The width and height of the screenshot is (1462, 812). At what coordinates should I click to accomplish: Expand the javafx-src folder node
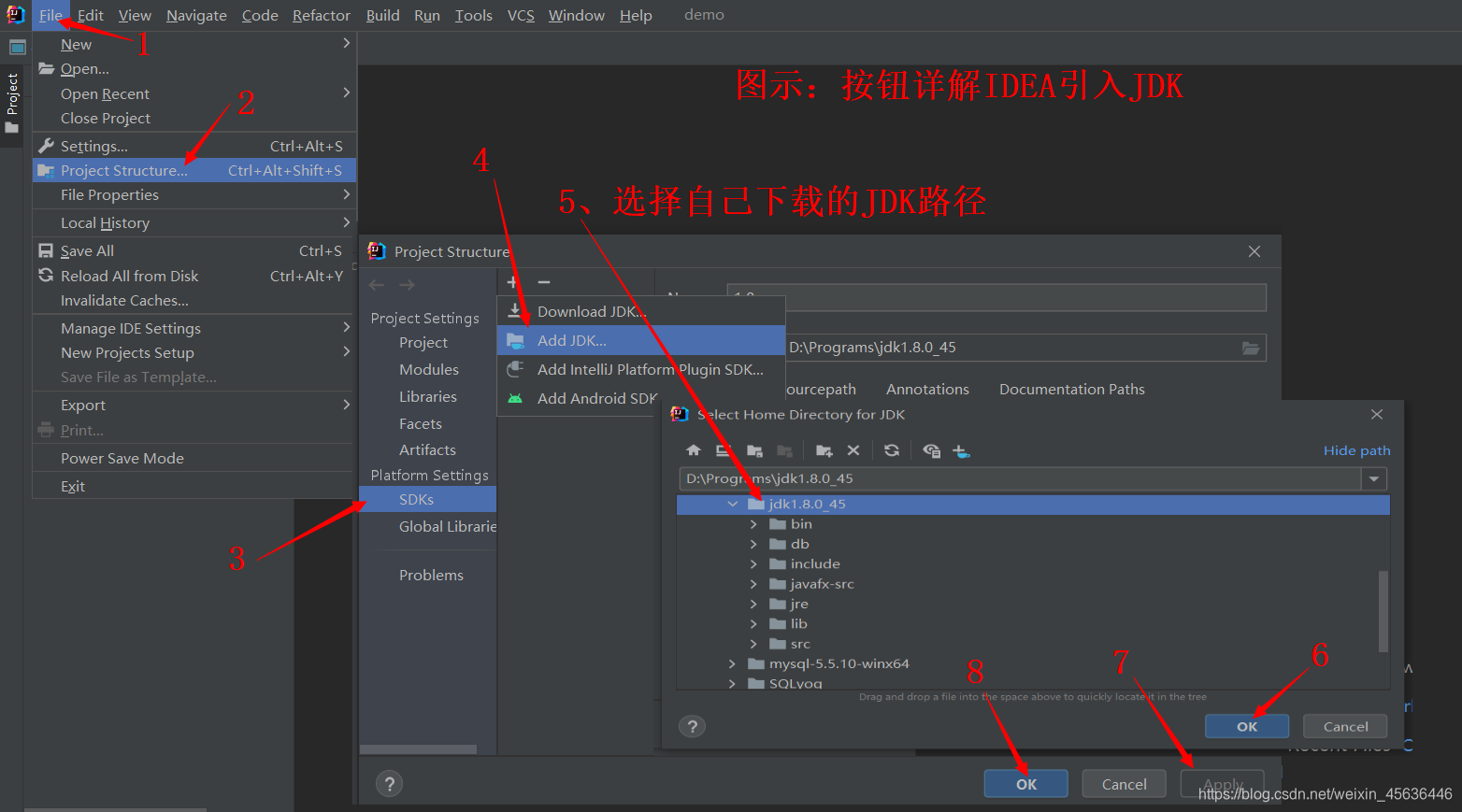tap(753, 584)
